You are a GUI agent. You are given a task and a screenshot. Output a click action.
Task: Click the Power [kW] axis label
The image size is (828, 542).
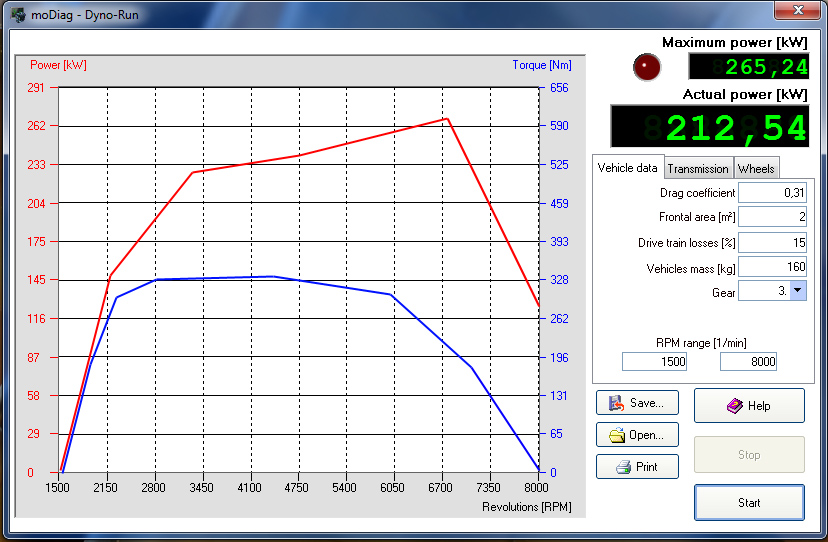[58, 65]
